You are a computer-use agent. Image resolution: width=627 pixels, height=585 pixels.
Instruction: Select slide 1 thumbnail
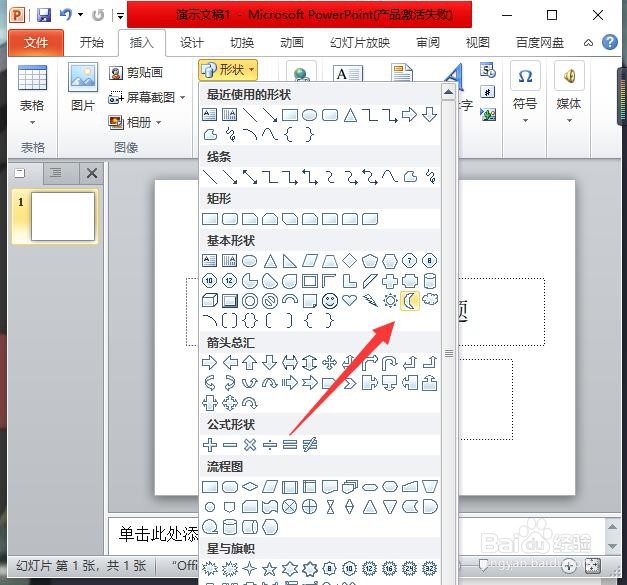pos(63,216)
